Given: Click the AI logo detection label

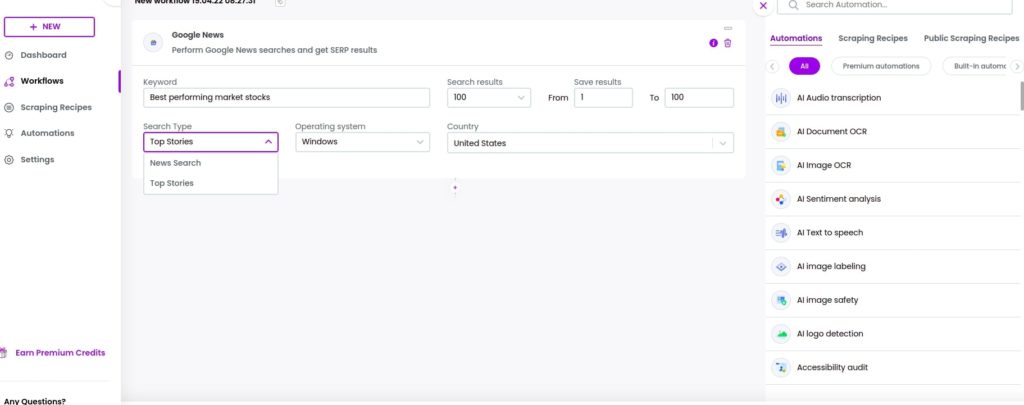Looking at the screenshot, I should click(830, 334).
